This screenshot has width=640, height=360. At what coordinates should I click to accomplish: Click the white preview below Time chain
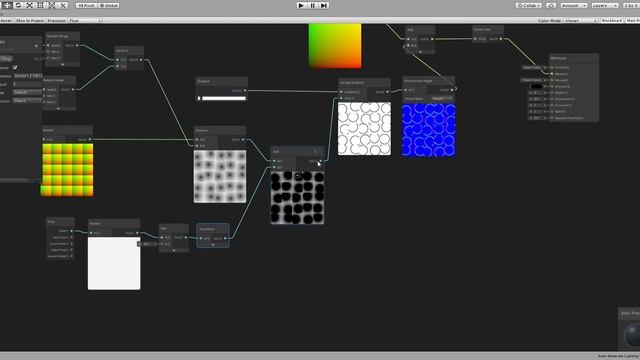coord(114,264)
